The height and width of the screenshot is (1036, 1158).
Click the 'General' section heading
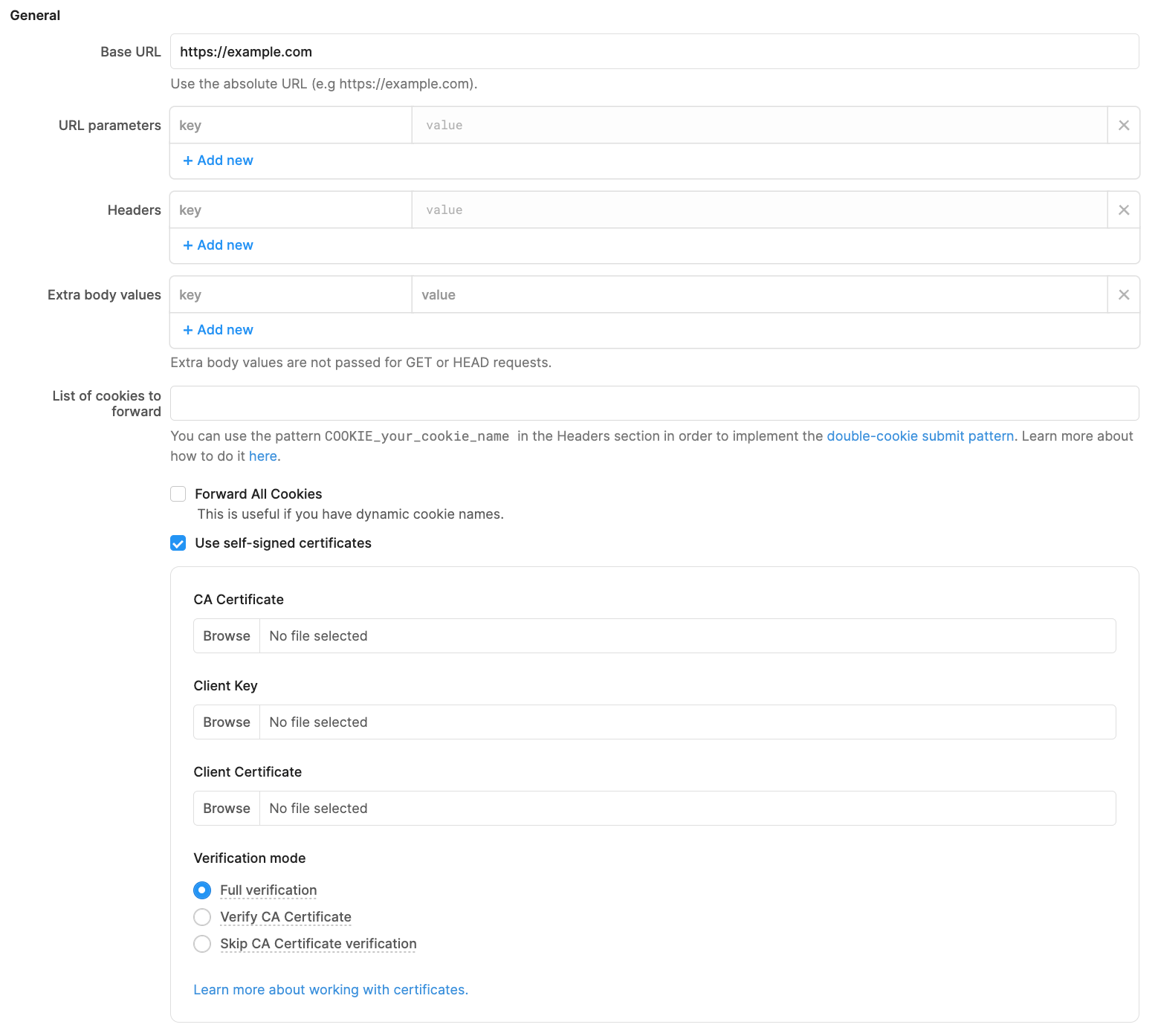(35, 16)
